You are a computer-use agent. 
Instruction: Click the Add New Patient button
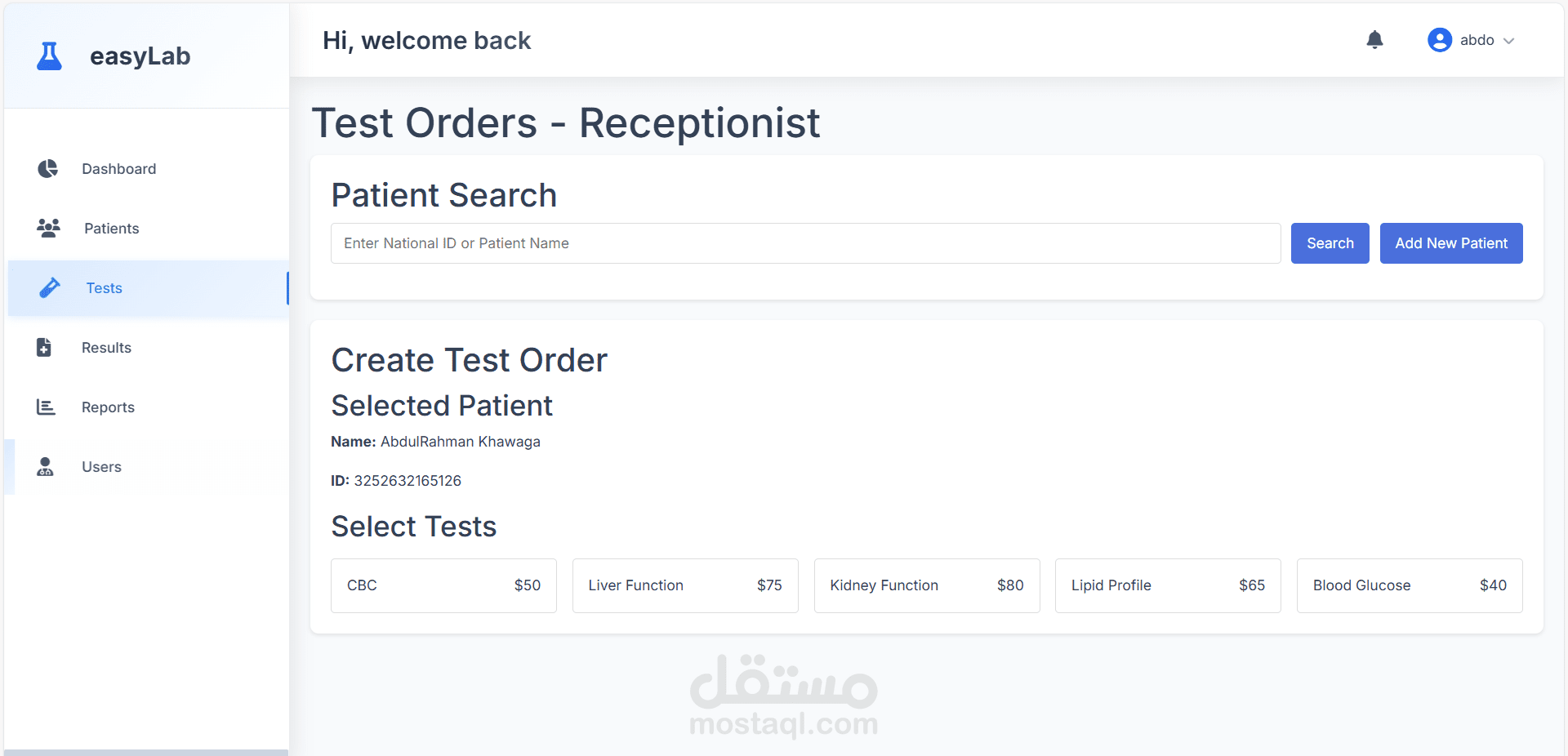point(1451,243)
